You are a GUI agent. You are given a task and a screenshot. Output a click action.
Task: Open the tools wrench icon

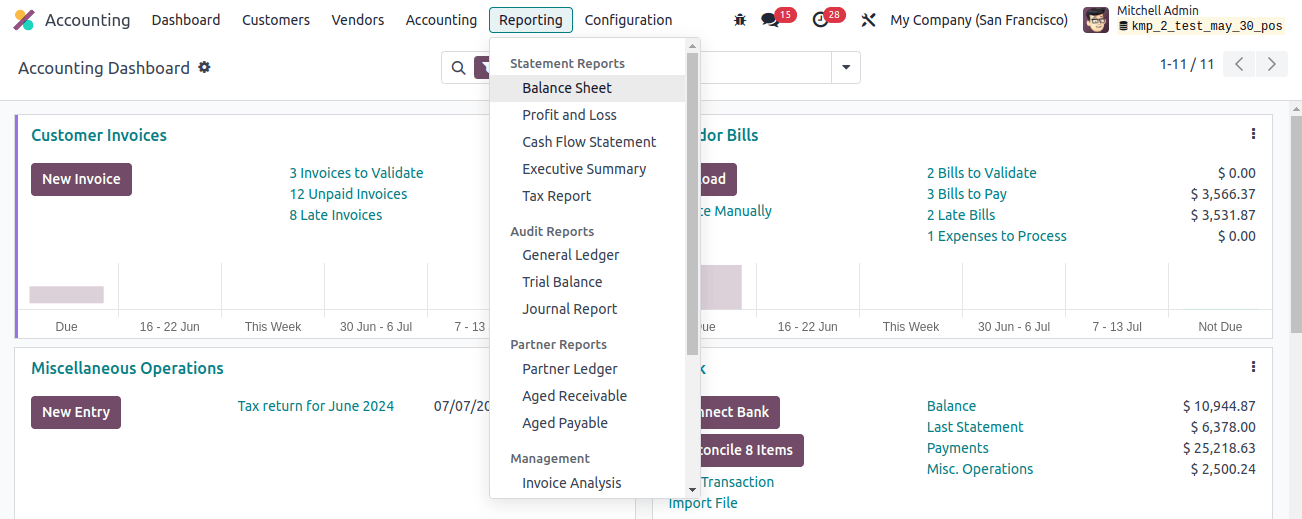[868, 20]
